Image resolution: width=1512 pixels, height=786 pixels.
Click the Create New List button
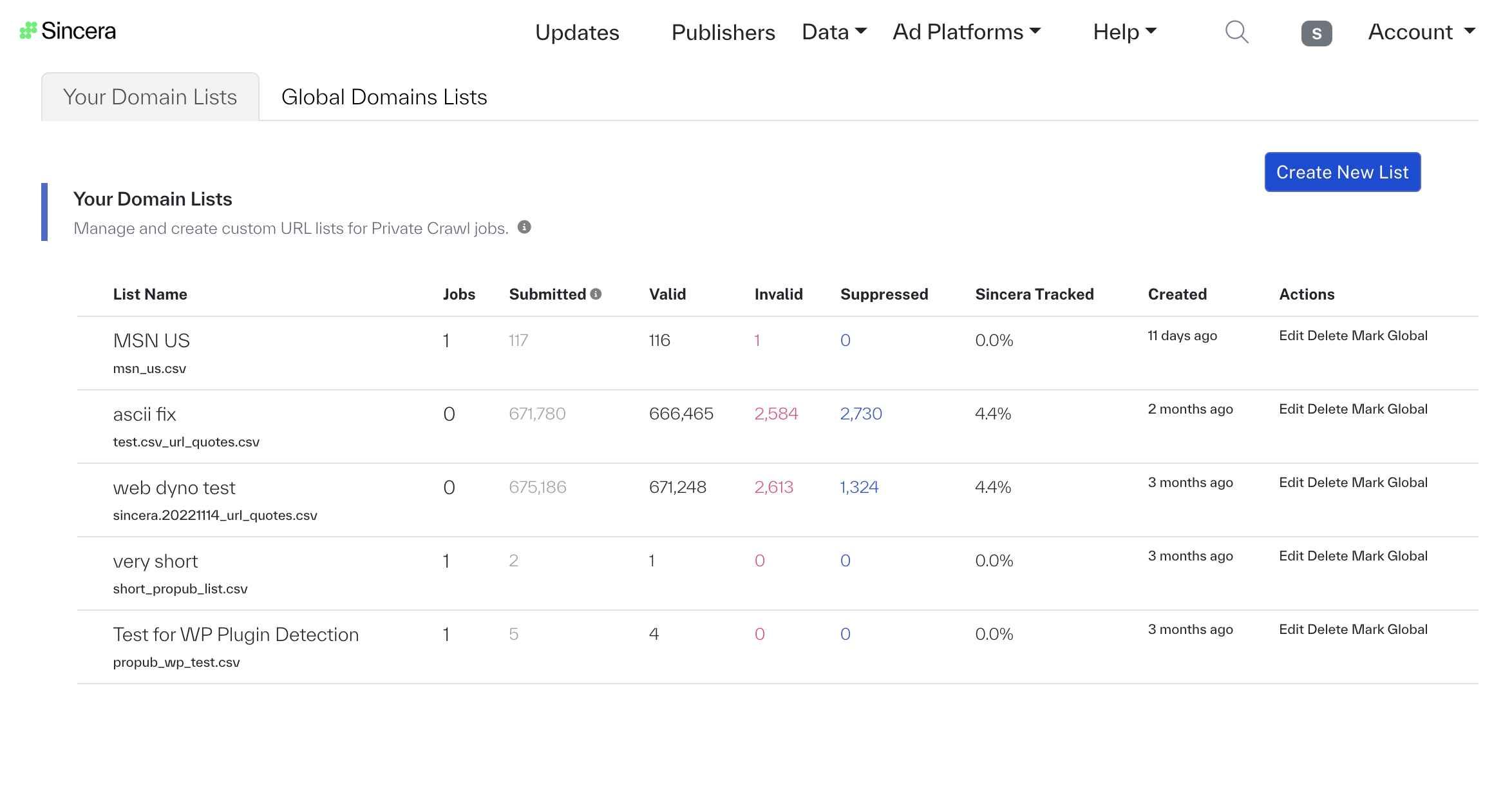pos(1342,172)
